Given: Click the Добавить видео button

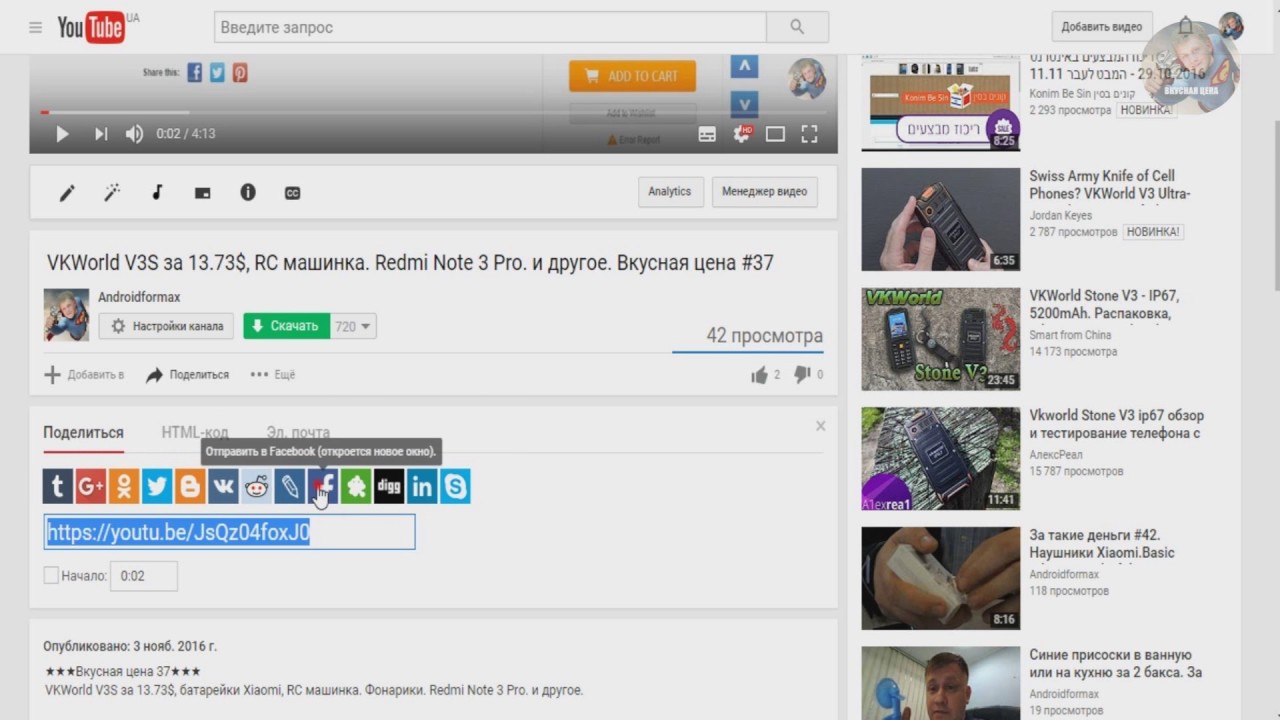Looking at the screenshot, I should click(x=1102, y=27).
